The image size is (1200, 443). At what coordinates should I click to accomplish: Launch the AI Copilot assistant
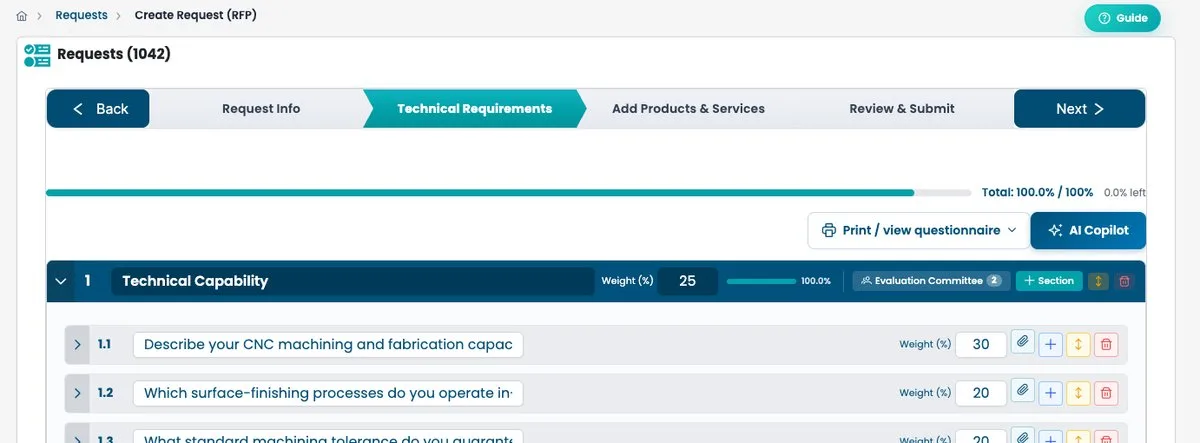1088,230
